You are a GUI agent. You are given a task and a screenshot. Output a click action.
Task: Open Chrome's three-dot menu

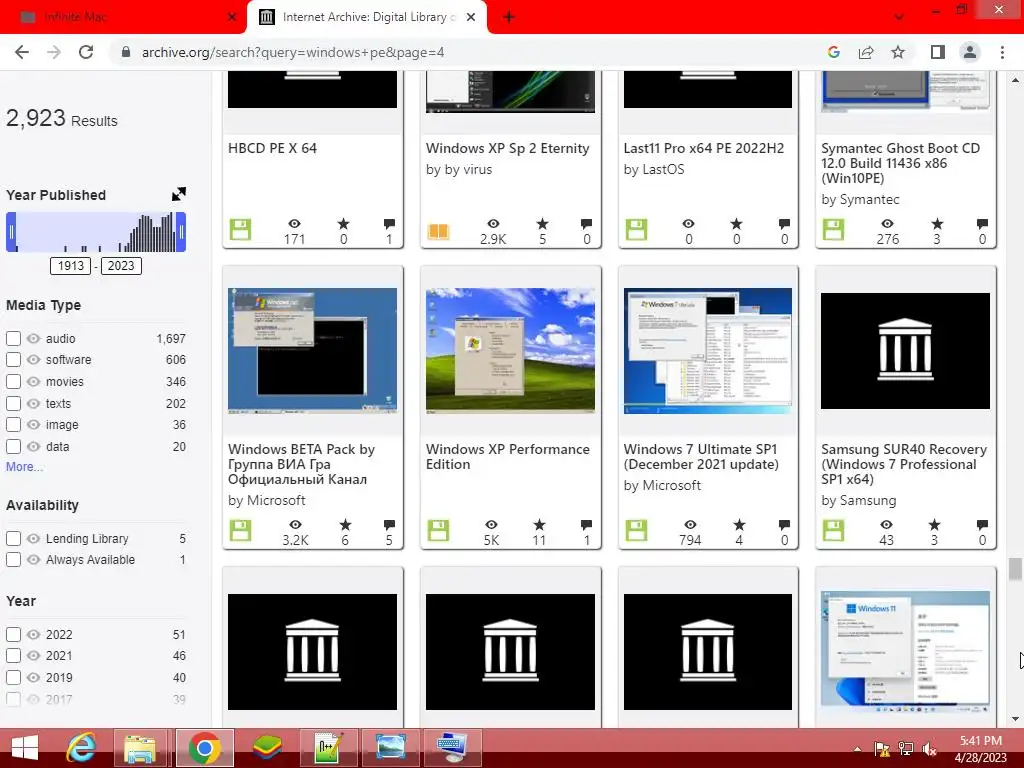click(x=1002, y=52)
